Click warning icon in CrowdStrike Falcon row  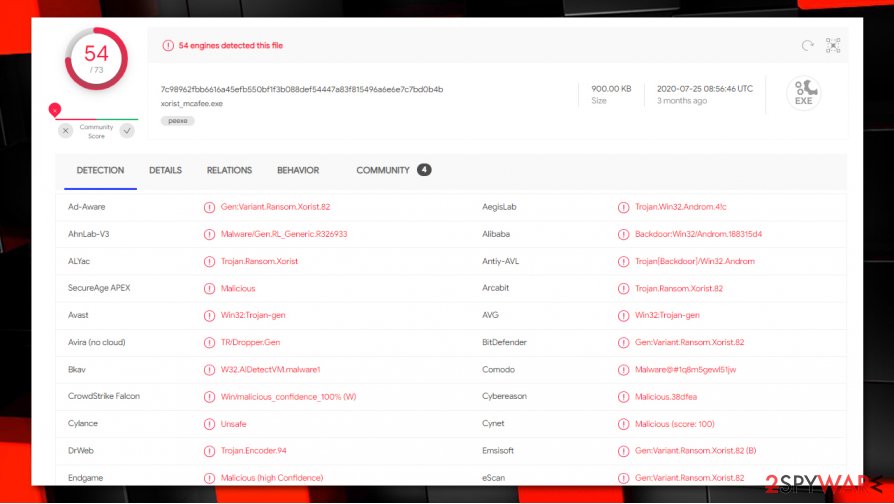209,397
